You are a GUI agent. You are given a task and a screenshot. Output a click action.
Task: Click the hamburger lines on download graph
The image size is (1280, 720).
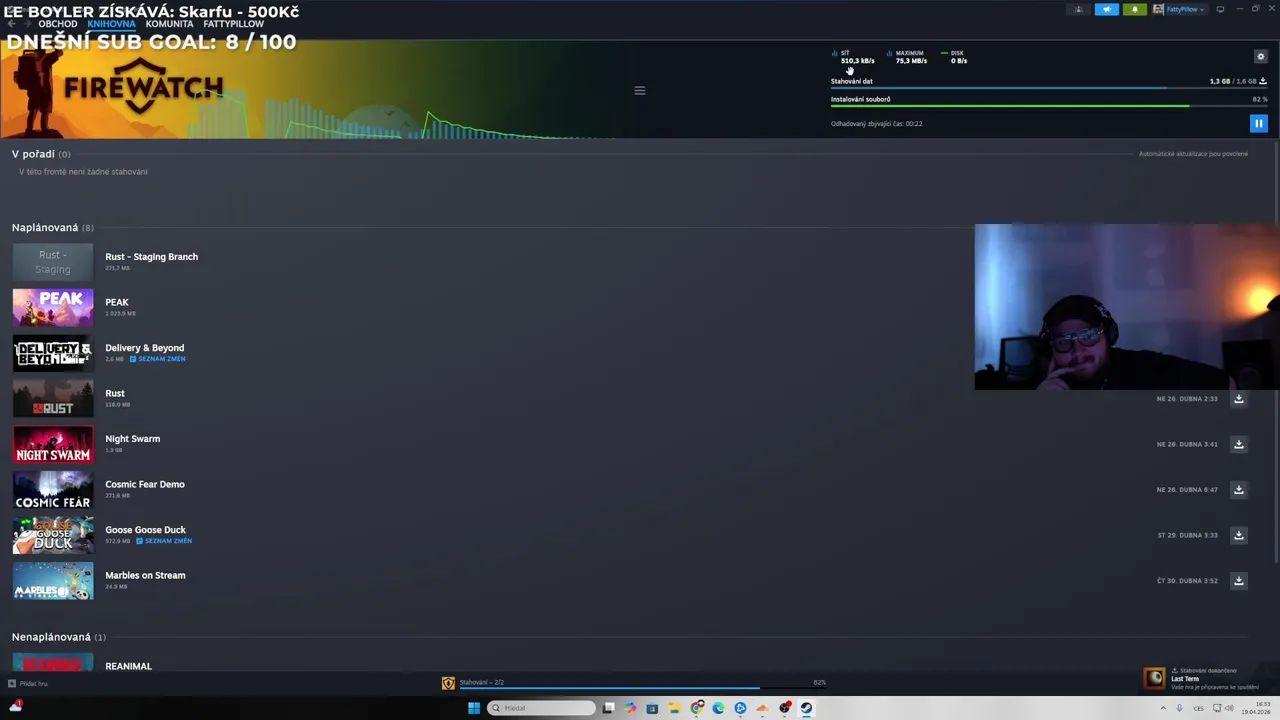pos(640,91)
